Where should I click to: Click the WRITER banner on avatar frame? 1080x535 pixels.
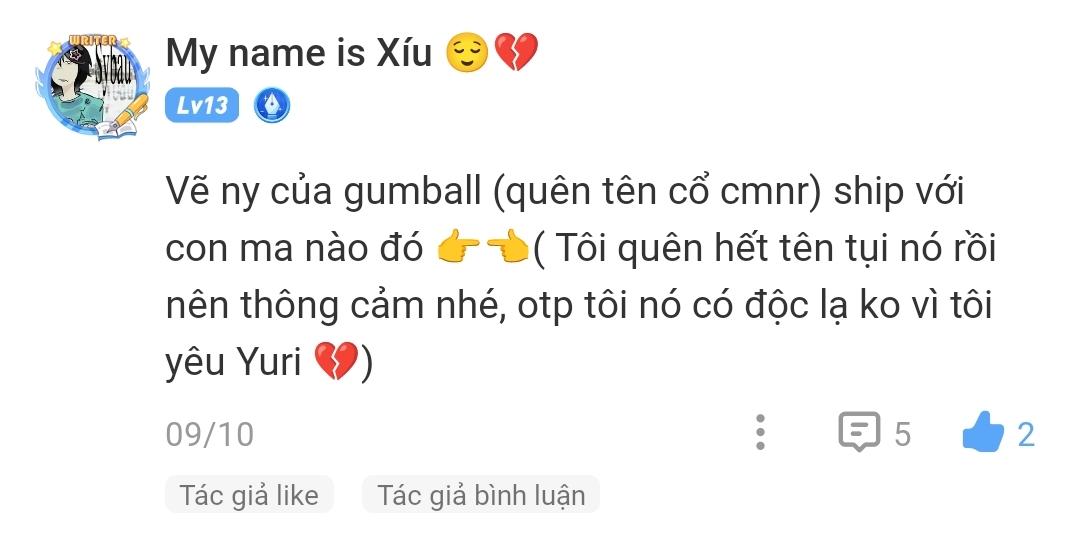(x=90, y=41)
